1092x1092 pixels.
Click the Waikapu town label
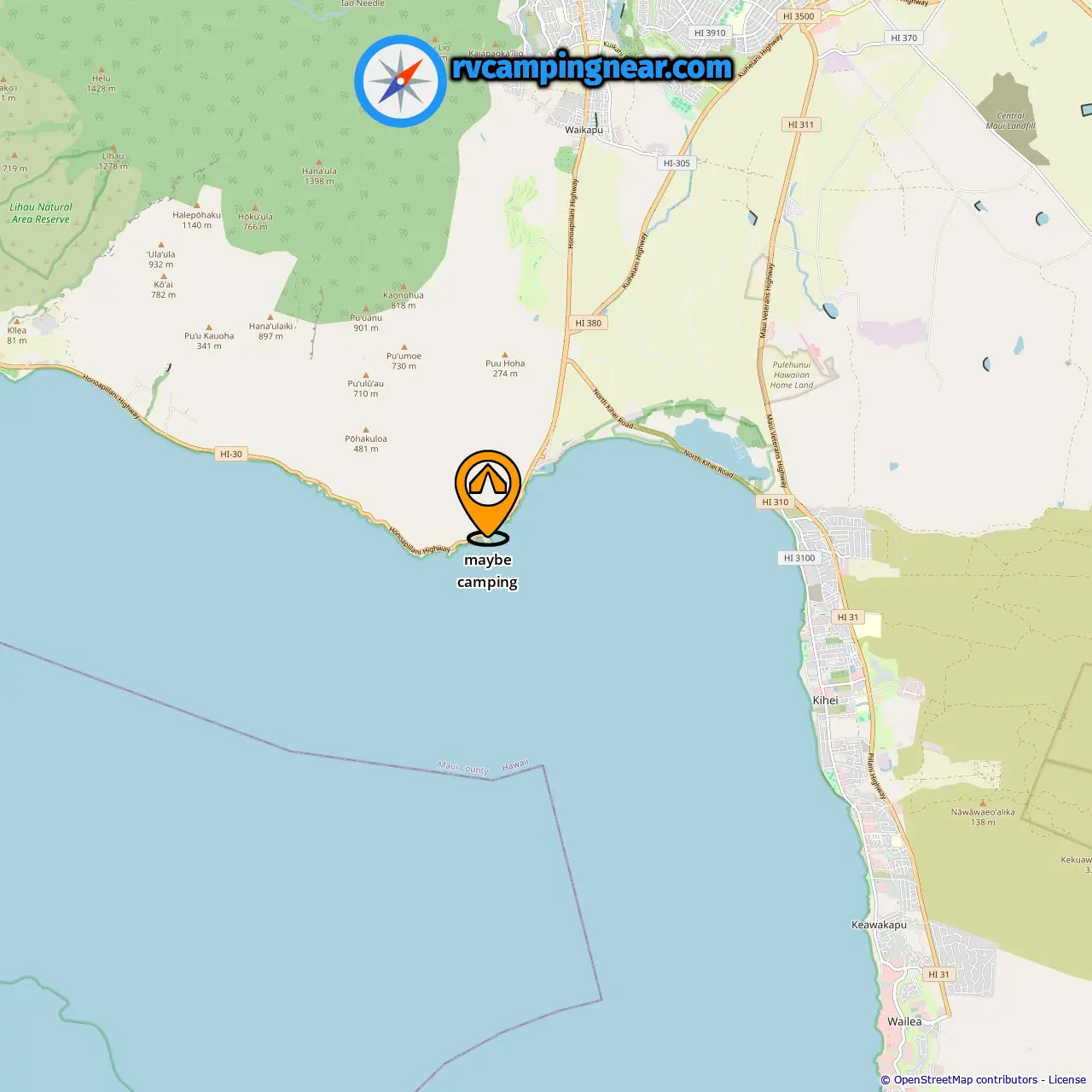[x=584, y=130]
